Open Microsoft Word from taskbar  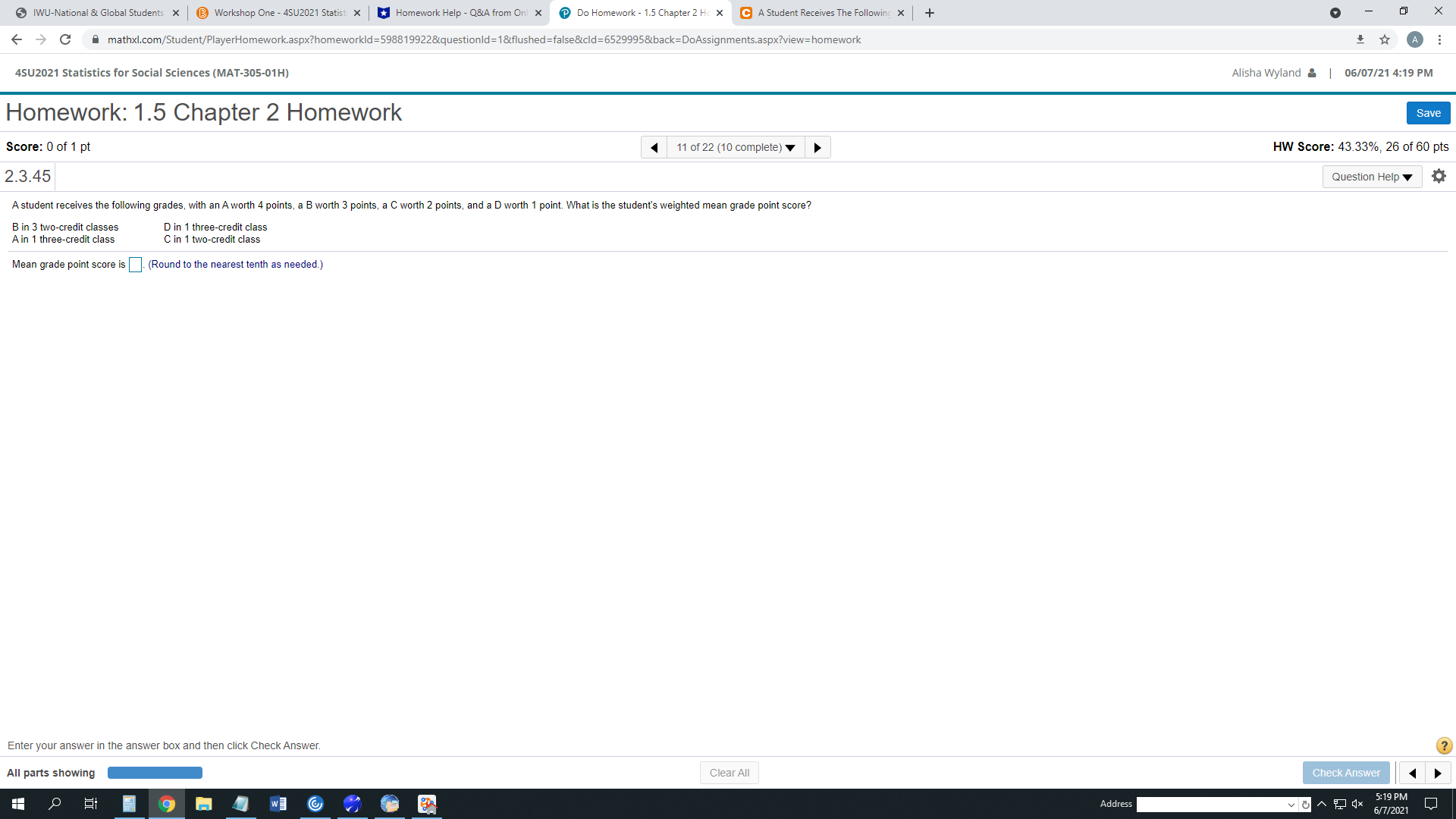(278, 804)
